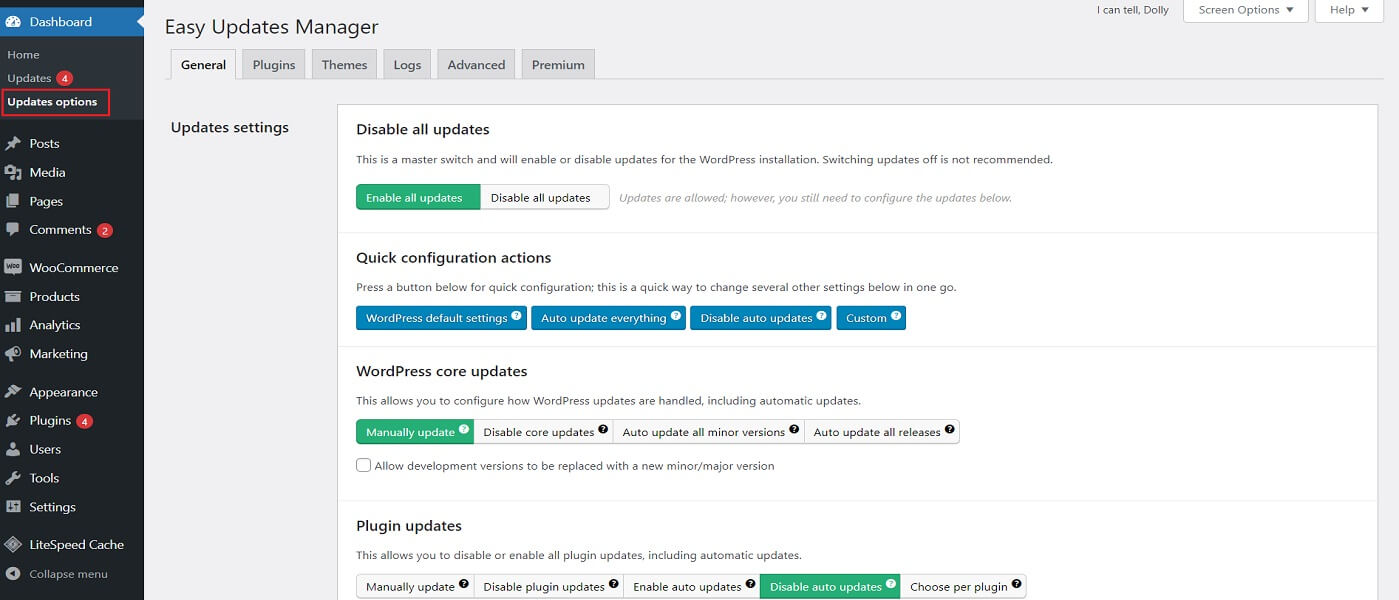Click help icon on Disable auto updates quick action
1399x600 pixels.
822,316
